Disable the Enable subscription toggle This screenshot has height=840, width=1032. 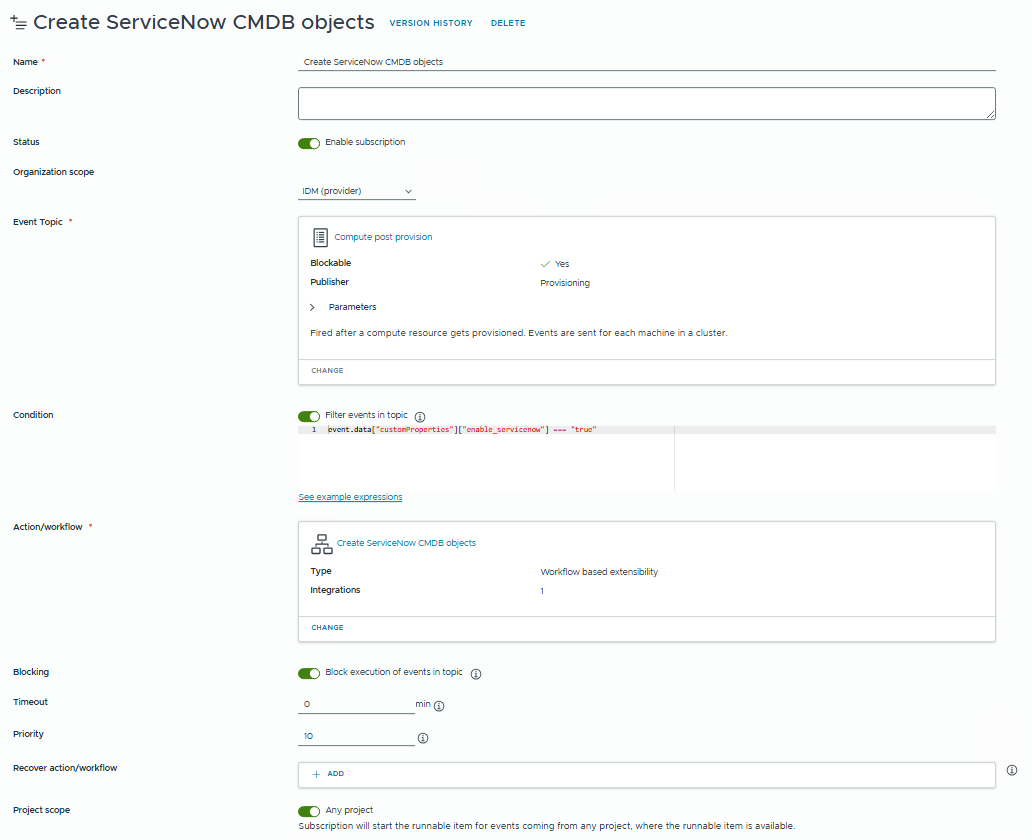click(309, 143)
